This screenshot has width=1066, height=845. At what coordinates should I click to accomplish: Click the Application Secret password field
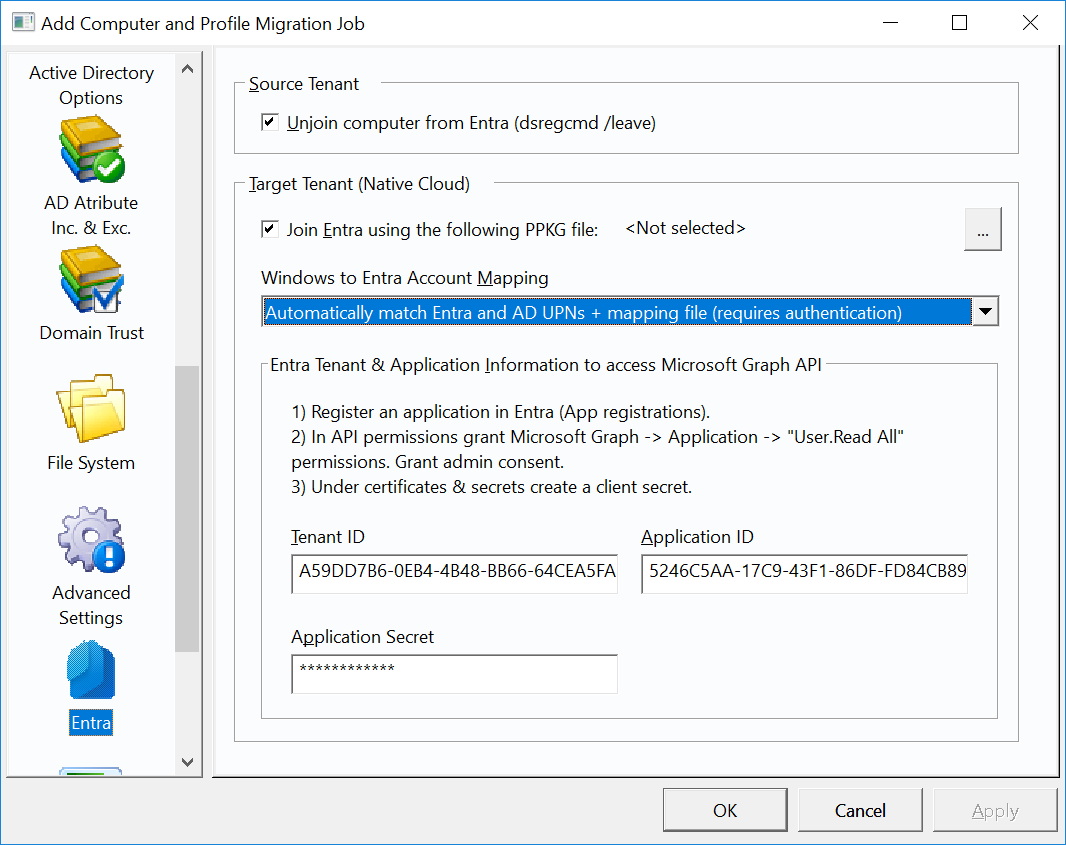[454, 674]
